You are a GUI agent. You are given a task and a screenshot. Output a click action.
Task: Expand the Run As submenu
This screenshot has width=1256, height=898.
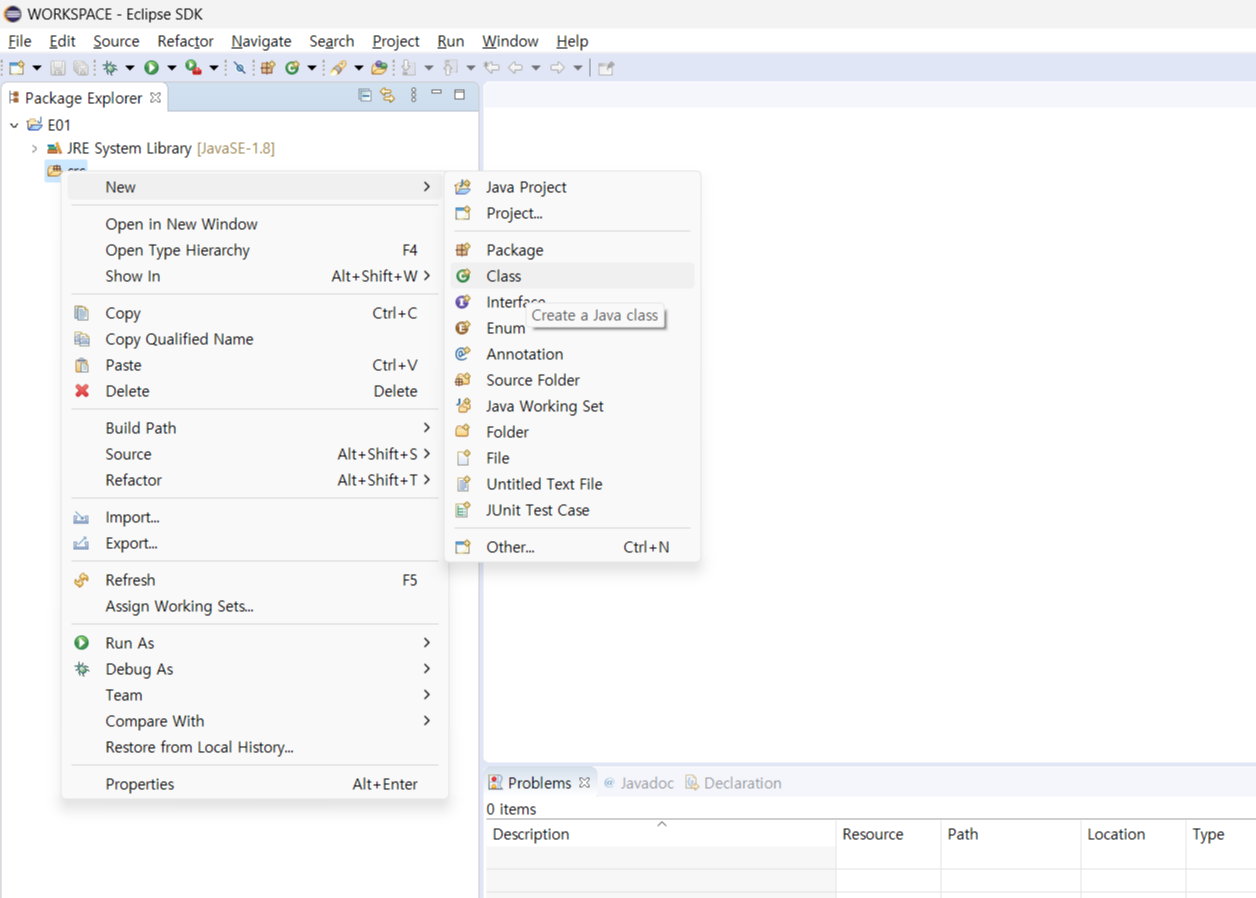click(255, 643)
